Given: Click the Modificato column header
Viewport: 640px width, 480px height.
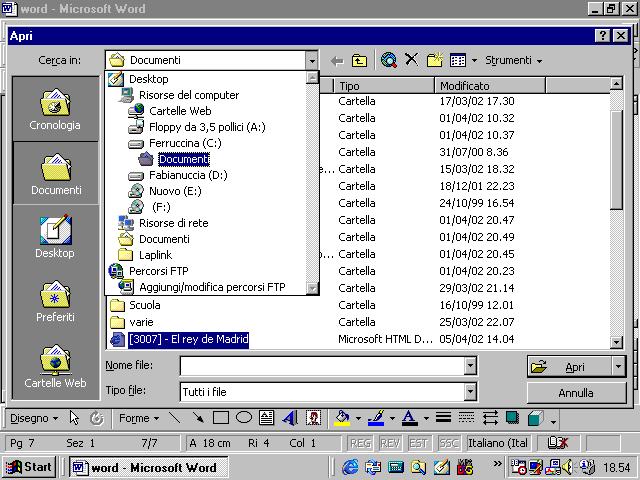Looking at the screenshot, I should pyautogui.click(x=490, y=86).
